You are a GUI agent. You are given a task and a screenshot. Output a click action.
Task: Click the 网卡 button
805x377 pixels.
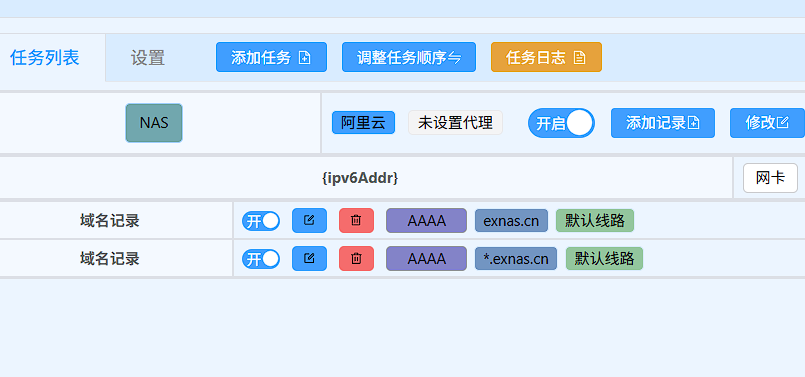770,178
